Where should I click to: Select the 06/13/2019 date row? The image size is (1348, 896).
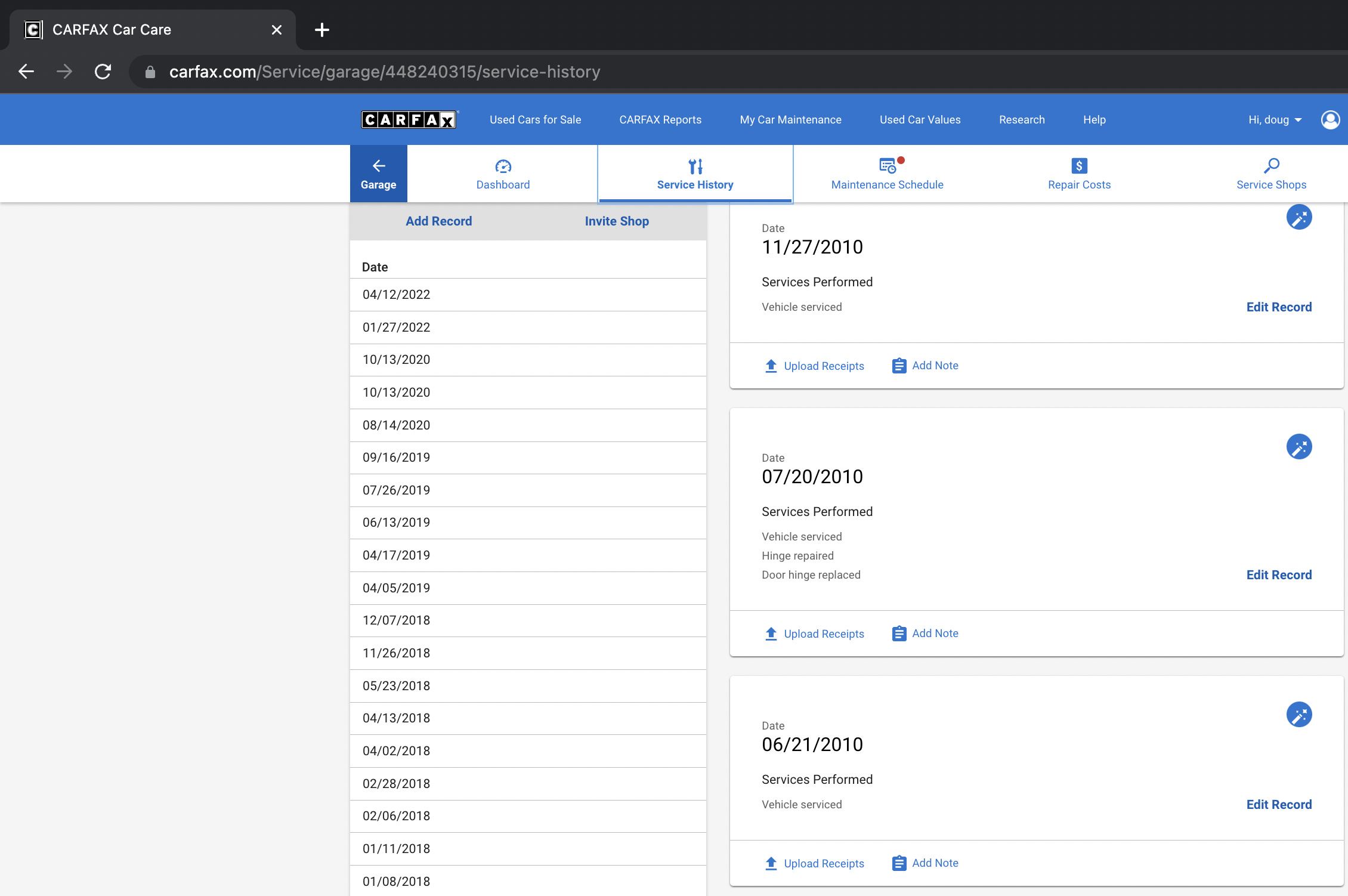pos(528,523)
